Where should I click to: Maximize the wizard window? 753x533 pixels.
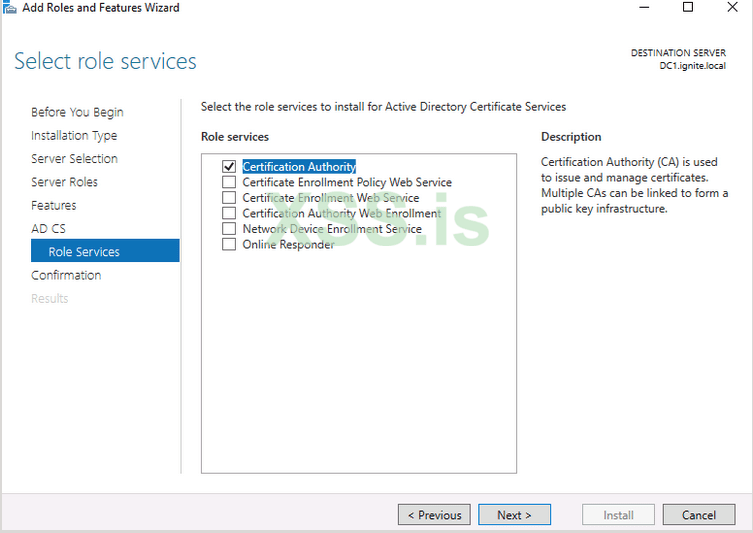(x=688, y=8)
